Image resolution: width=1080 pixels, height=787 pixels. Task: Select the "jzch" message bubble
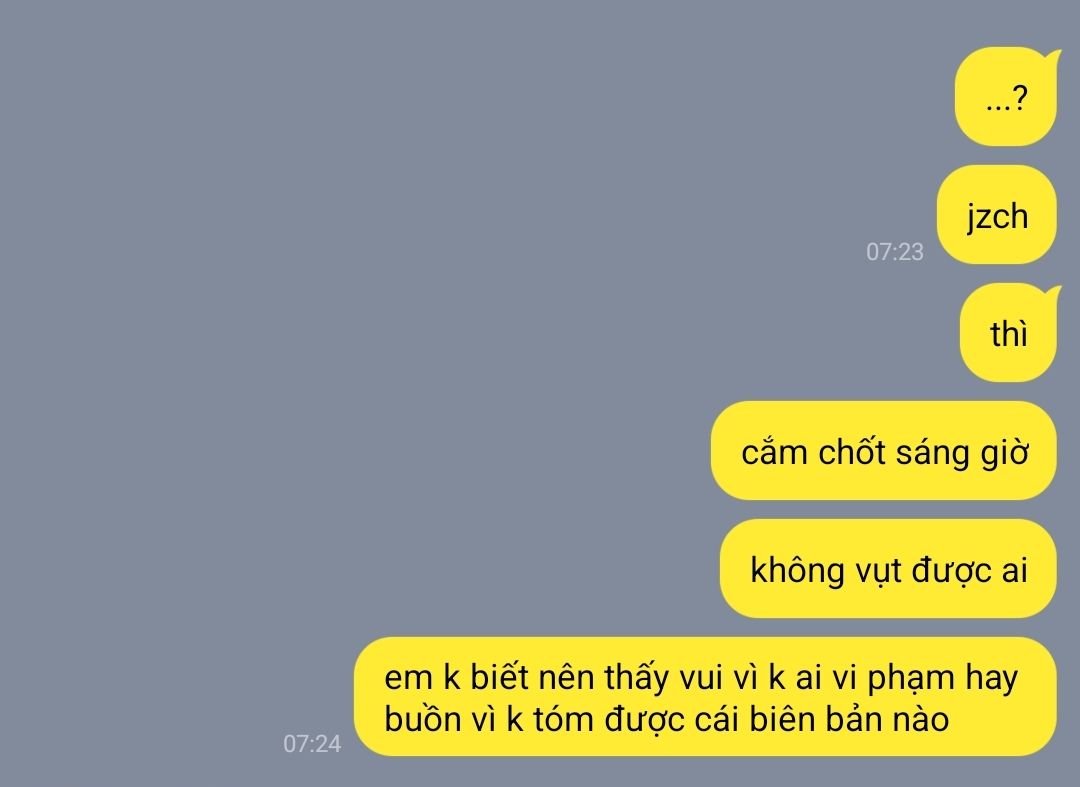click(x=996, y=215)
